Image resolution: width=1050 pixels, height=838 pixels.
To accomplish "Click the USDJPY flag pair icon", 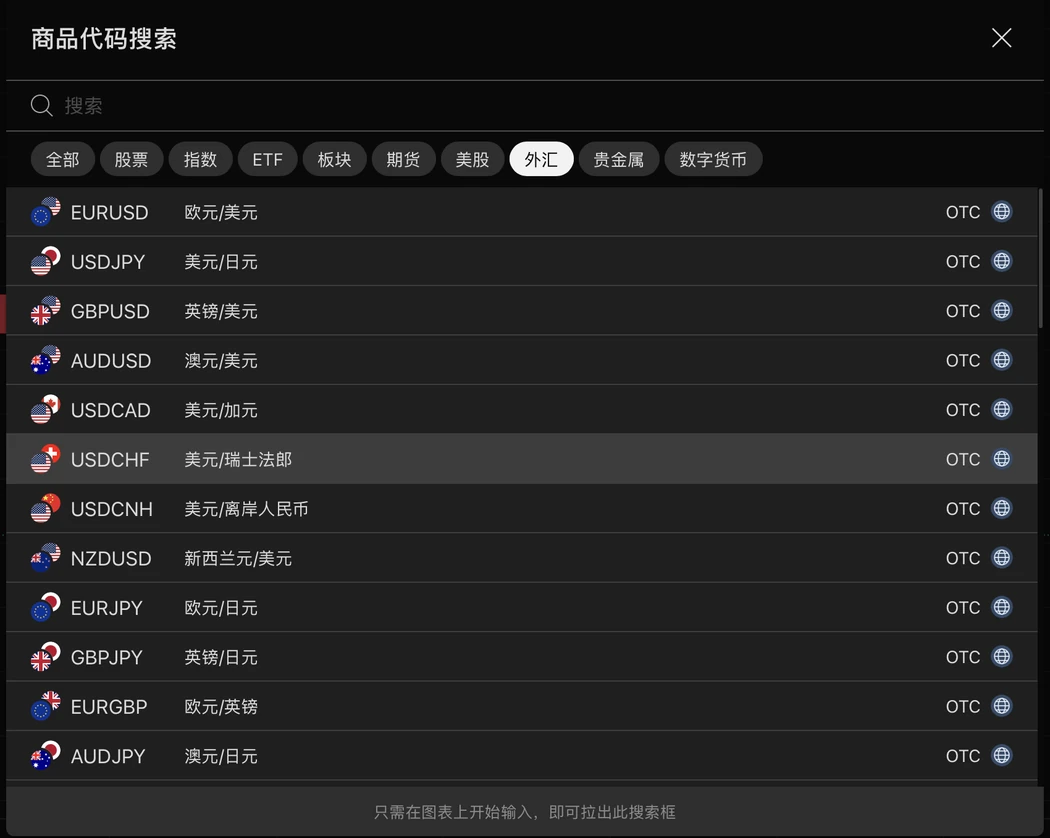I will [46, 261].
